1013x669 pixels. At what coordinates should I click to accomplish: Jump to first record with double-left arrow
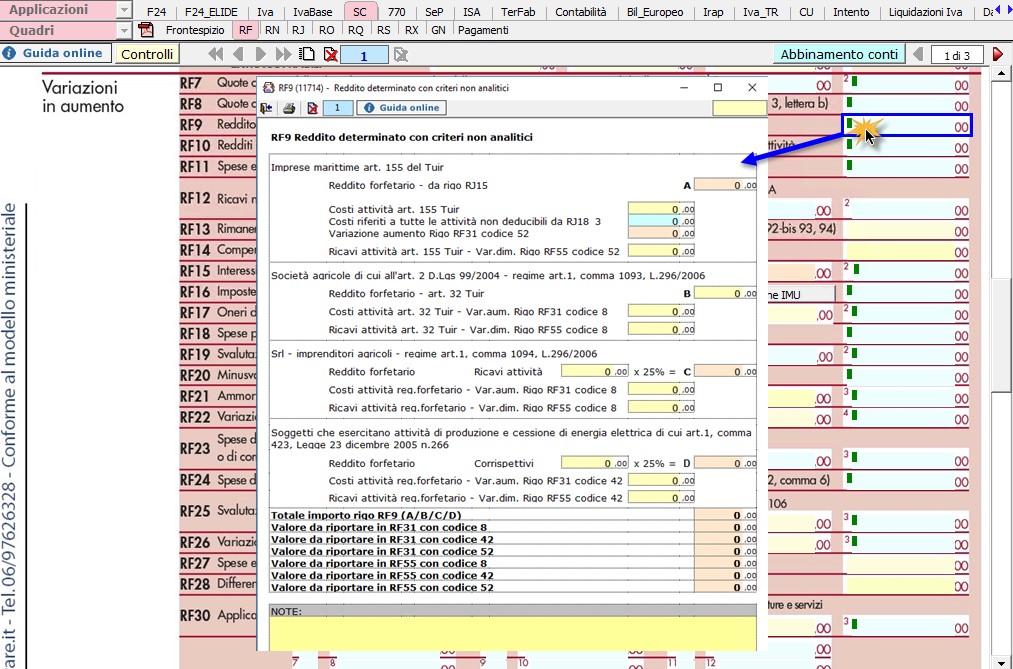(x=216, y=54)
